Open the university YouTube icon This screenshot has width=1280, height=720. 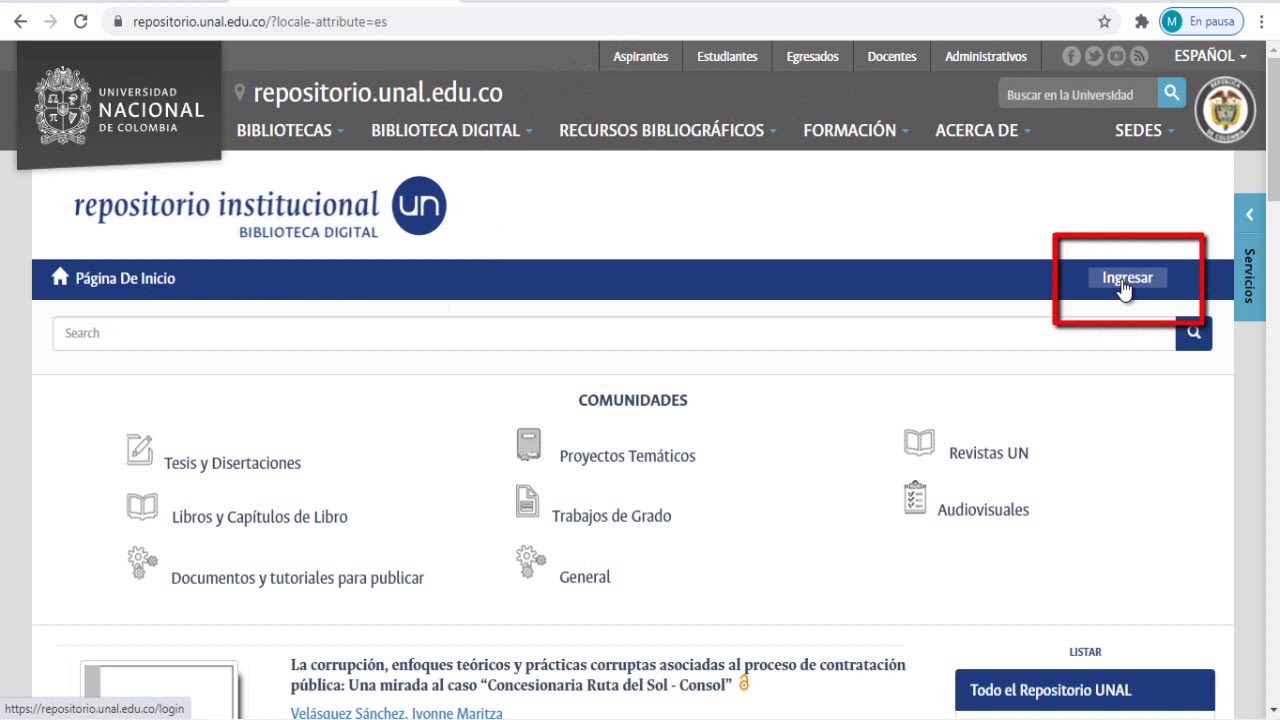[1116, 56]
